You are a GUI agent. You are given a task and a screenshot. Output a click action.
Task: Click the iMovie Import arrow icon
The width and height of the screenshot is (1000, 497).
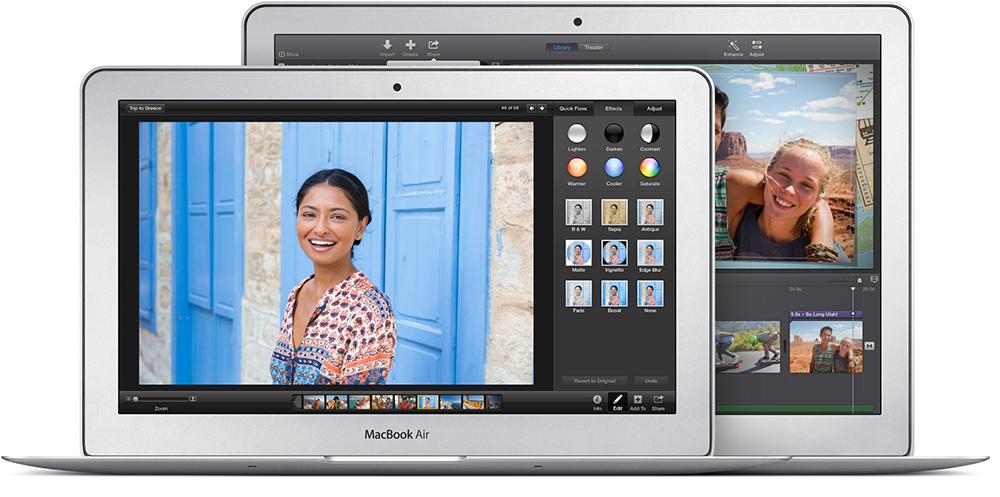[x=388, y=45]
